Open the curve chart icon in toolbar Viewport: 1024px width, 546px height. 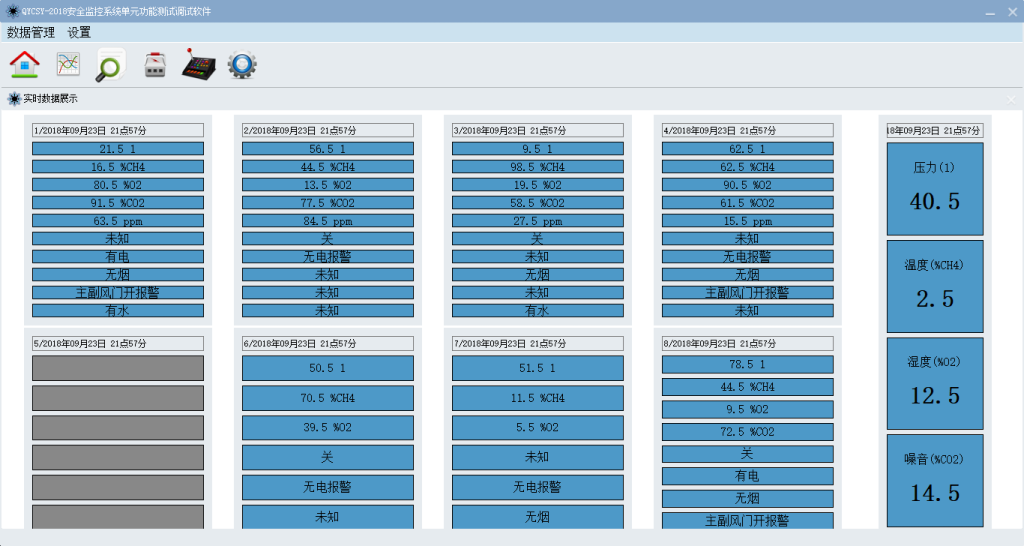pos(68,65)
